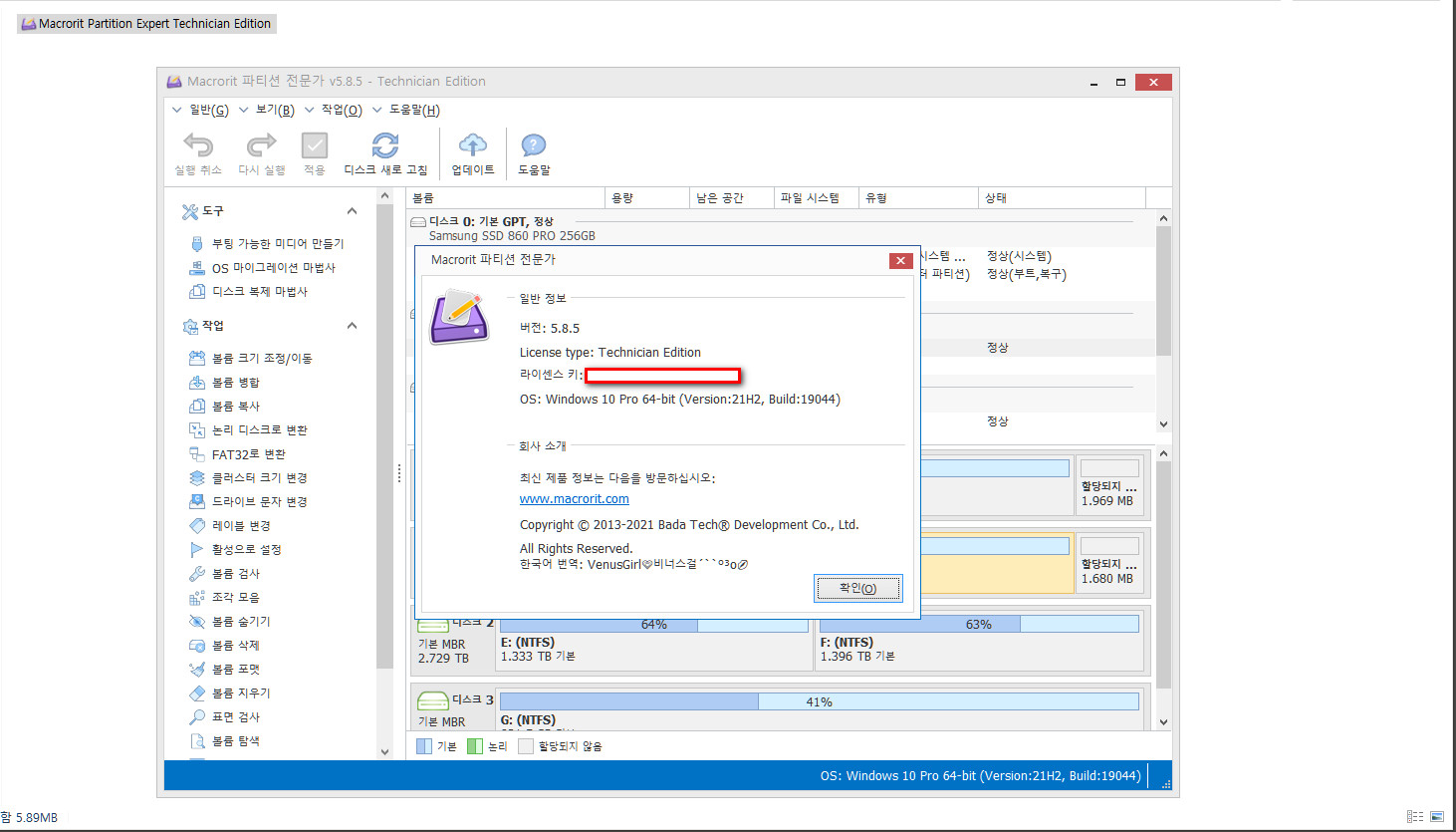1456x832 pixels.
Task: Select 조각 모음 icon
Action: pos(197,597)
